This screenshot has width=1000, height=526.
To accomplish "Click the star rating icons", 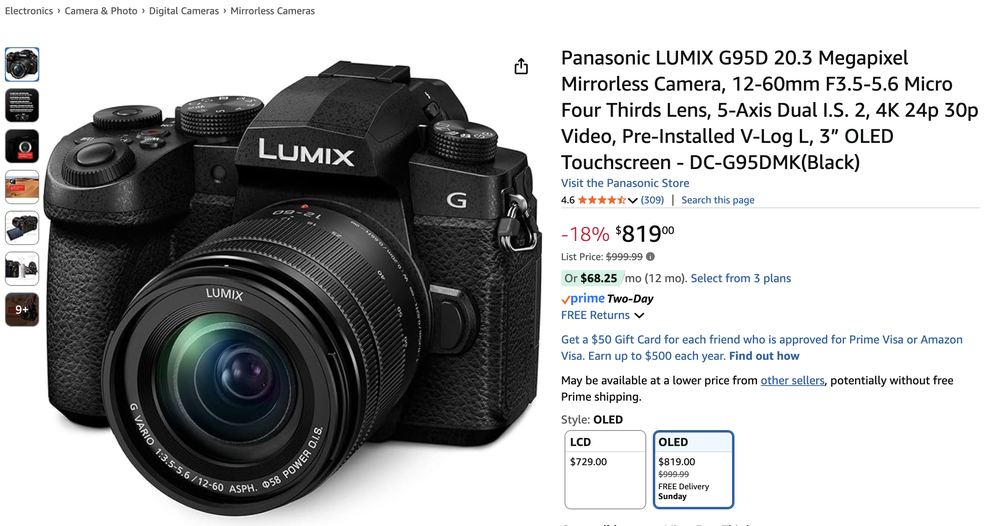I will tap(601, 200).
